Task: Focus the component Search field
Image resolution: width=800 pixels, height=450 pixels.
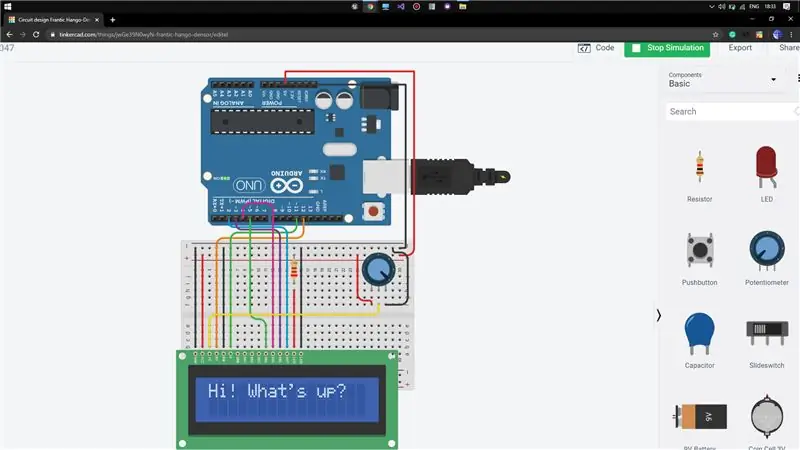Action: [733, 111]
